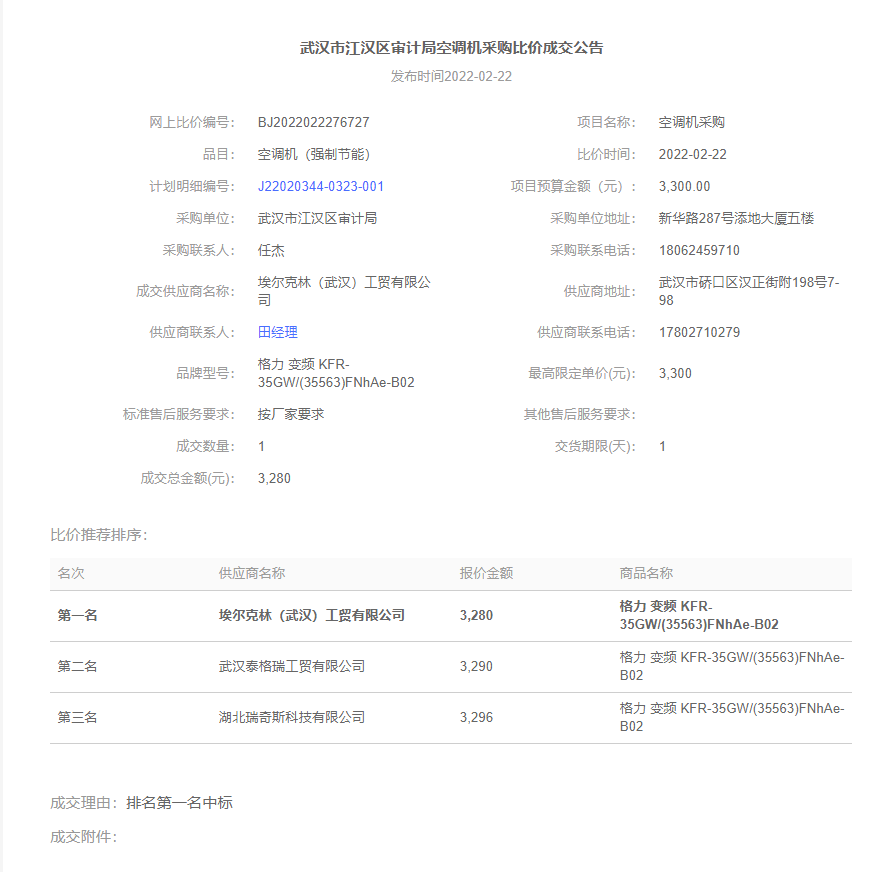Viewport: 881px width, 872px height.
Task: Click supplier 湖北瑞奇斯科技有限公司 in table
Action: click(x=292, y=717)
